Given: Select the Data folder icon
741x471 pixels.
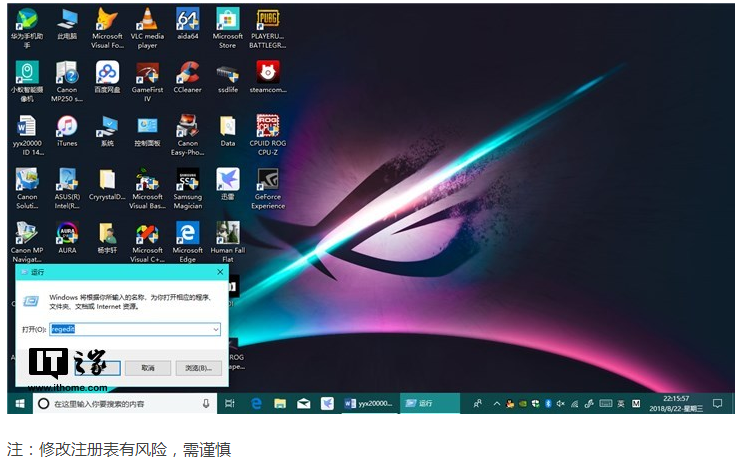Looking at the screenshot, I should [x=227, y=131].
